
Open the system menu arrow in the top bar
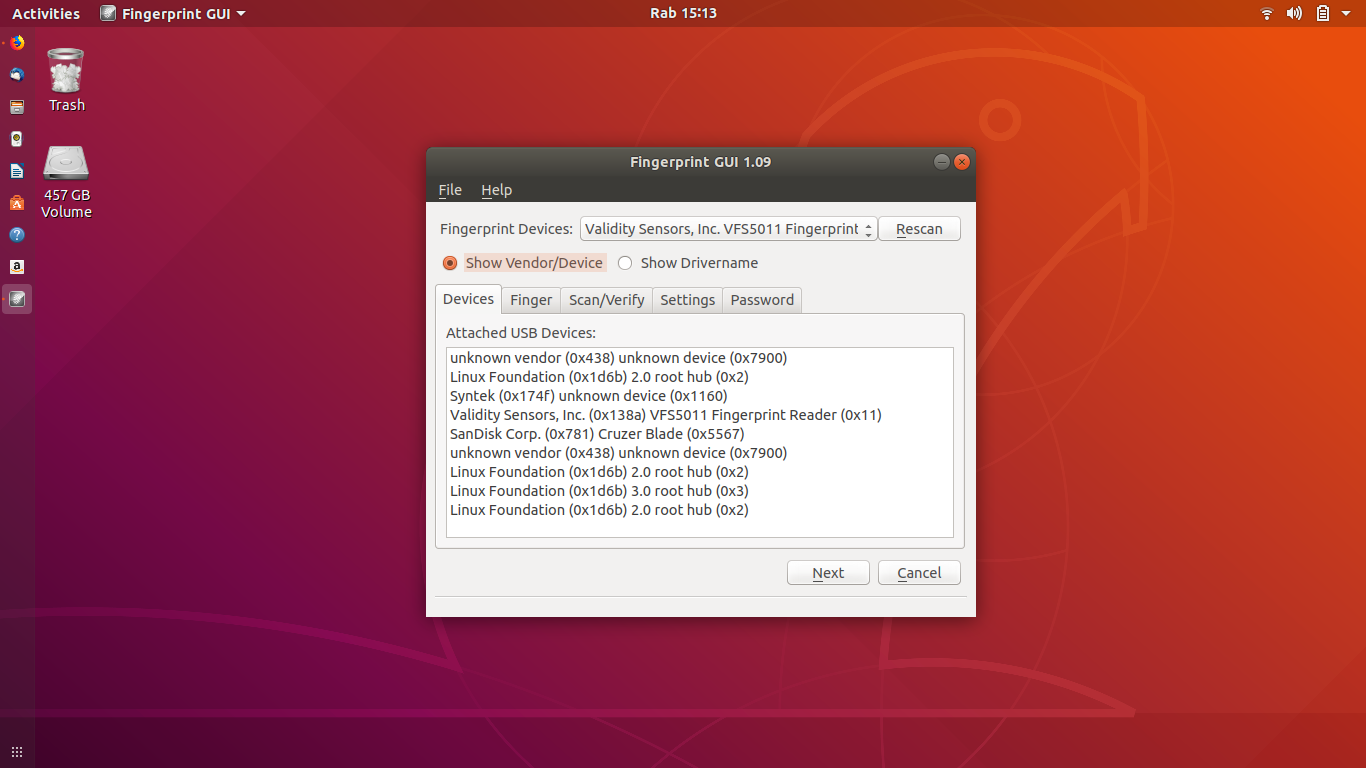1346,14
